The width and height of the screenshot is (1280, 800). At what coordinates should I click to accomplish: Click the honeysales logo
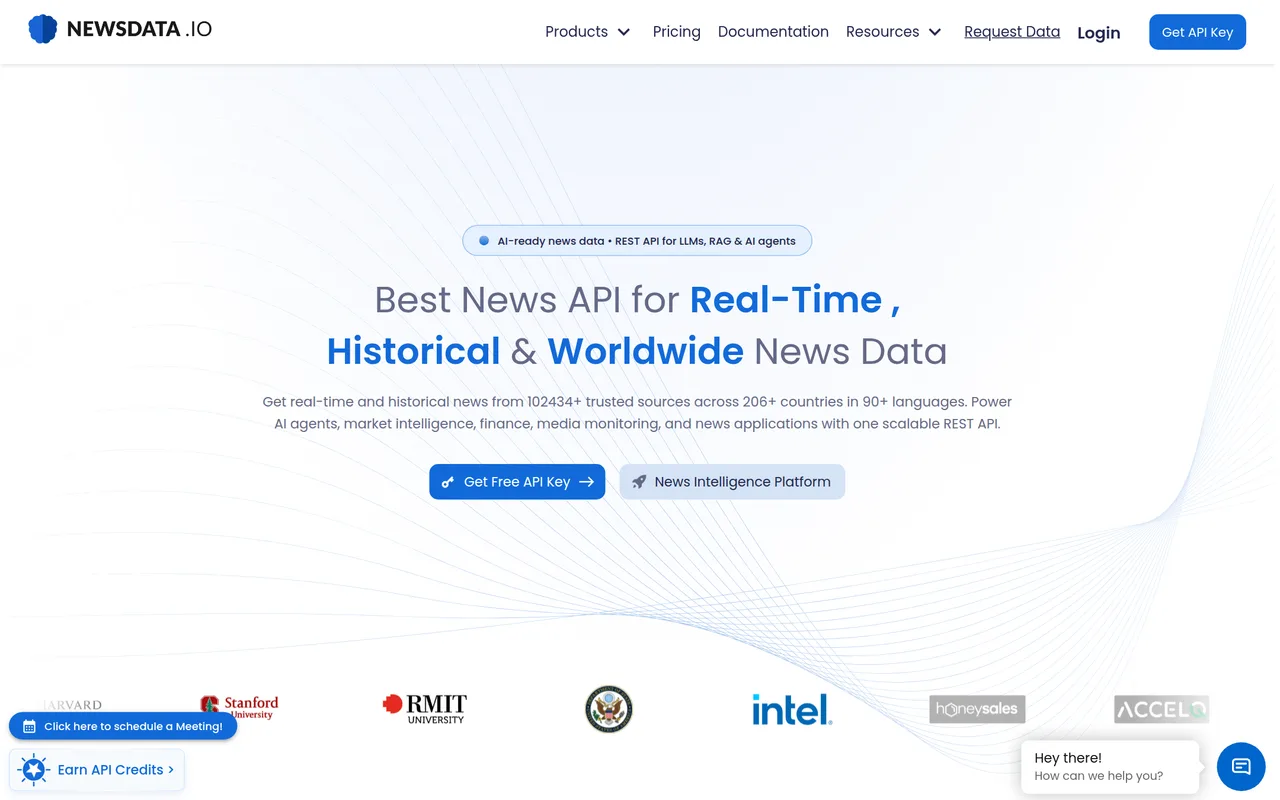pos(977,709)
